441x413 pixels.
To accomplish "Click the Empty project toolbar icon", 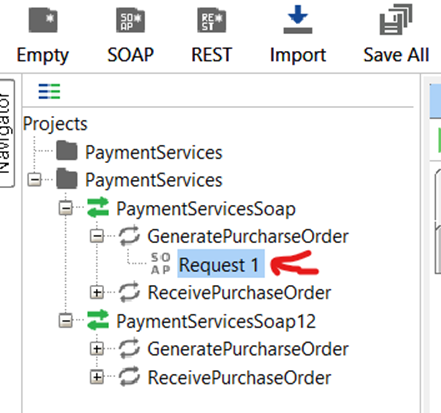I will click(43, 20).
